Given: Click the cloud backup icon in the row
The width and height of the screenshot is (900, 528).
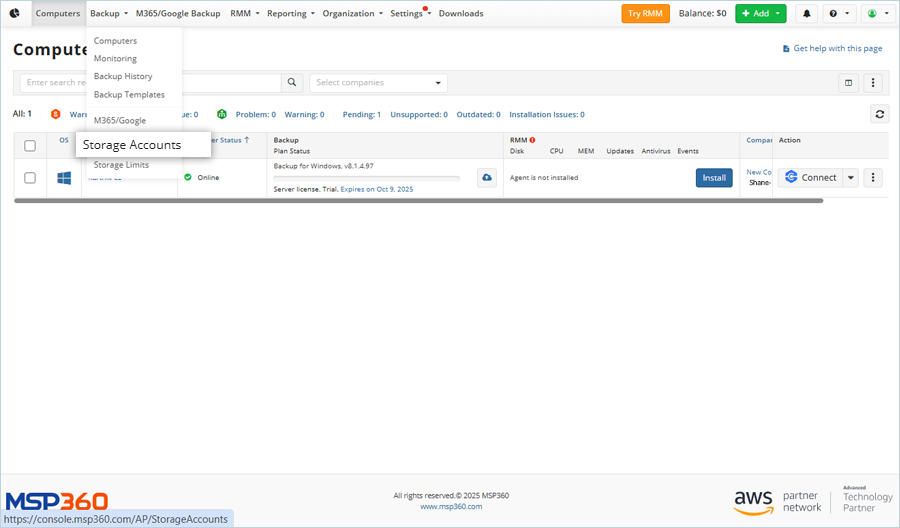Looking at the screenshot, I should click(487, 177).
